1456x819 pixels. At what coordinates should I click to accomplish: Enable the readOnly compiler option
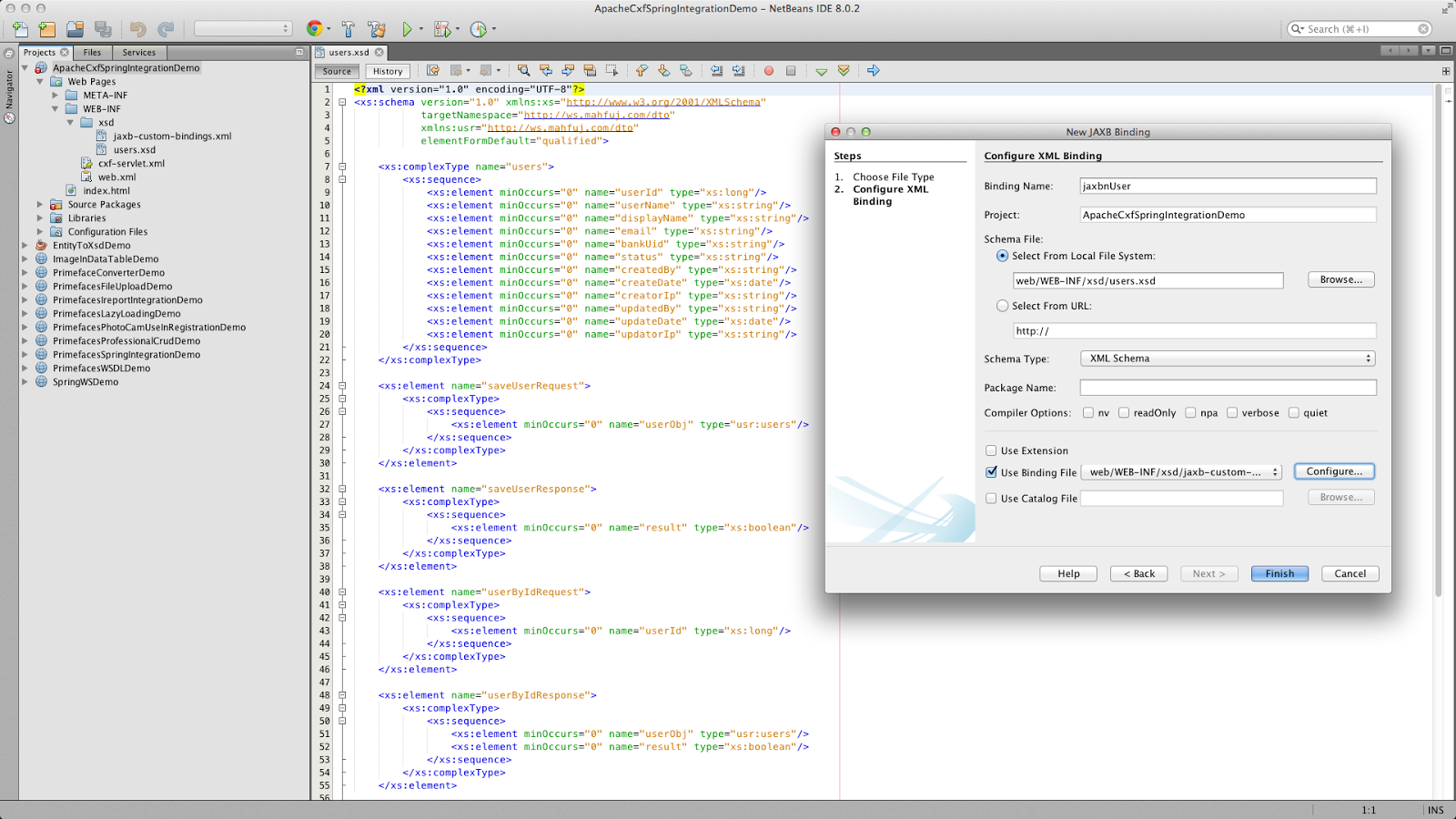click(1125, 412)
